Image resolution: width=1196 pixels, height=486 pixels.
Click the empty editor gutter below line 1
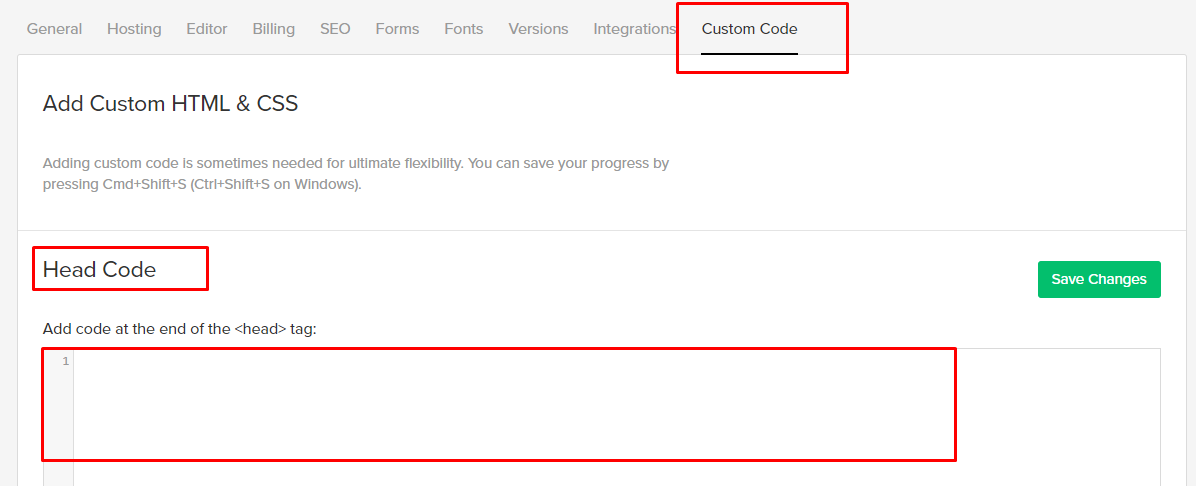click(x=58, y=430)
